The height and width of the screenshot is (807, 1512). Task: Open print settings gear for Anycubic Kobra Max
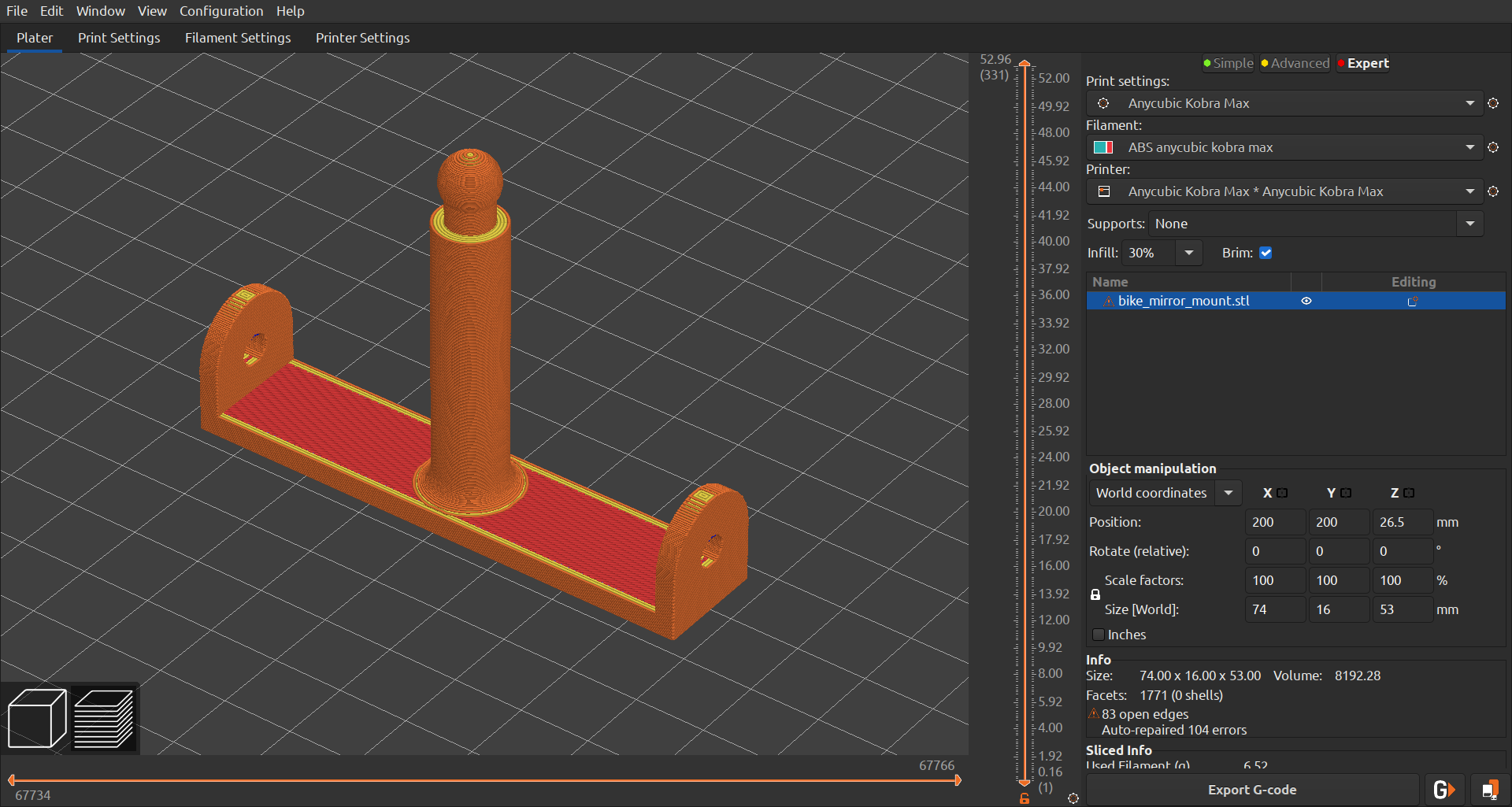click(1492, 103)
